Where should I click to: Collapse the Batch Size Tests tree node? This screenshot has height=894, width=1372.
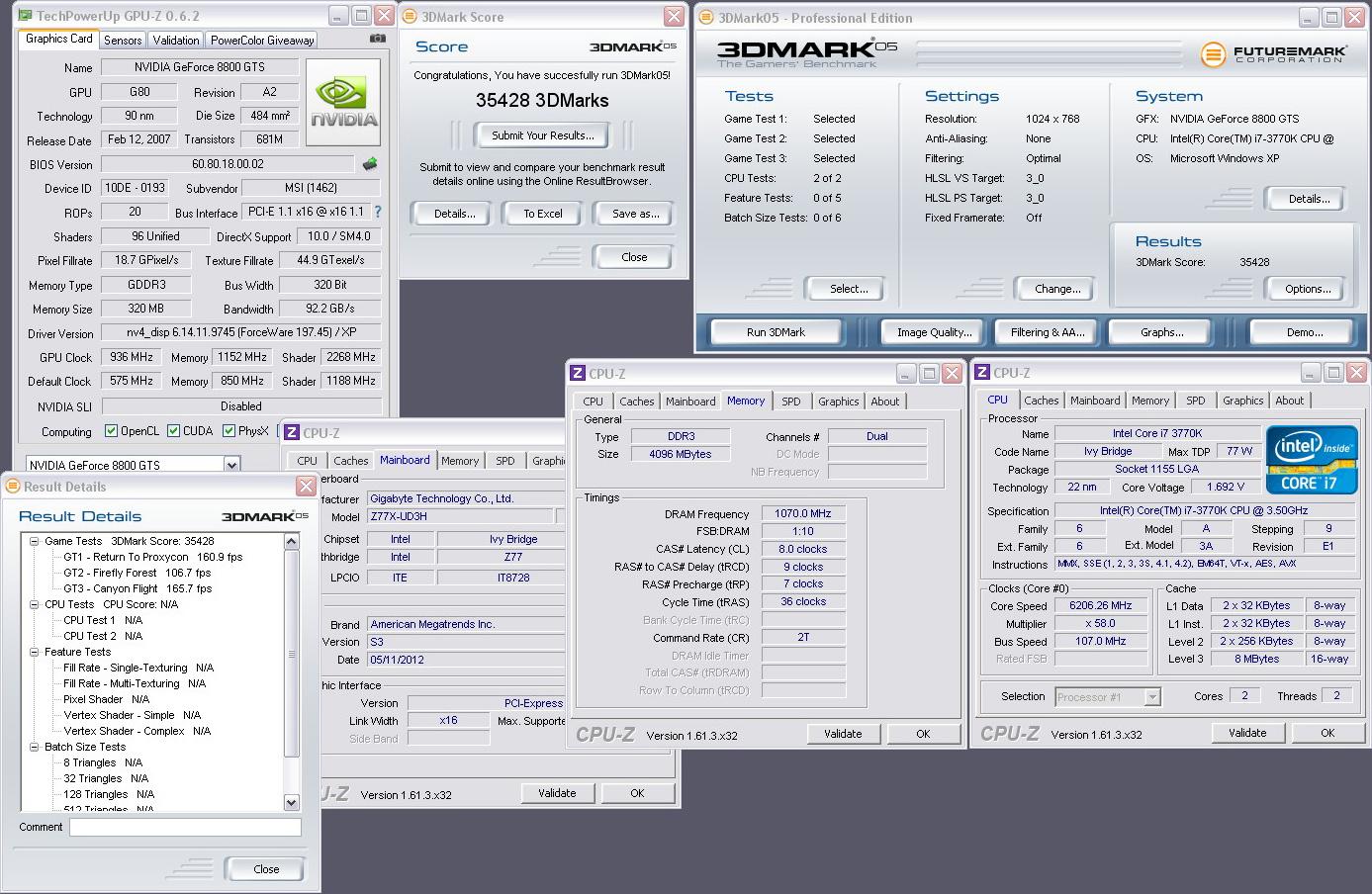click(34, 747)
